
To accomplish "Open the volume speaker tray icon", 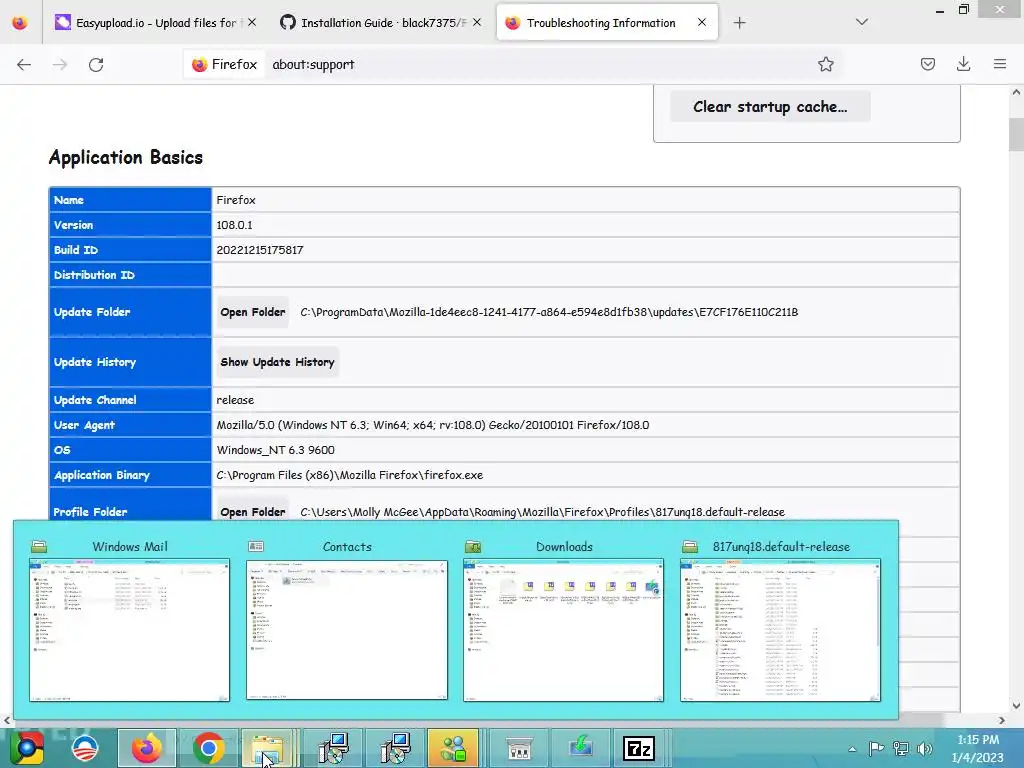I will [924, 749].
